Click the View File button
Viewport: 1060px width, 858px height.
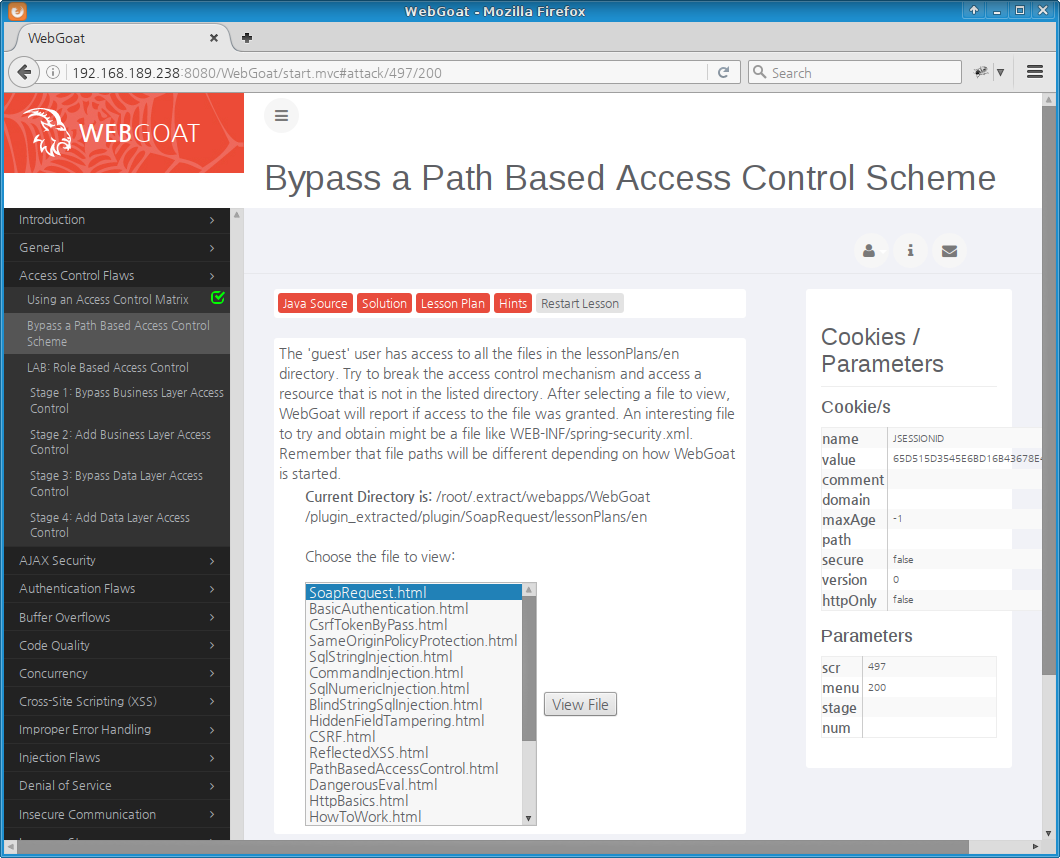point(580,705)
